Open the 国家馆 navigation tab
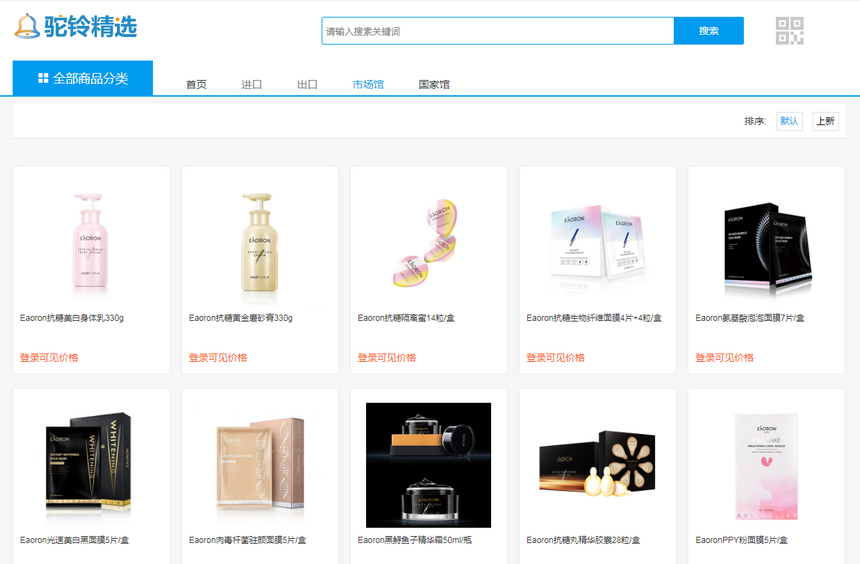 [434, 85]
